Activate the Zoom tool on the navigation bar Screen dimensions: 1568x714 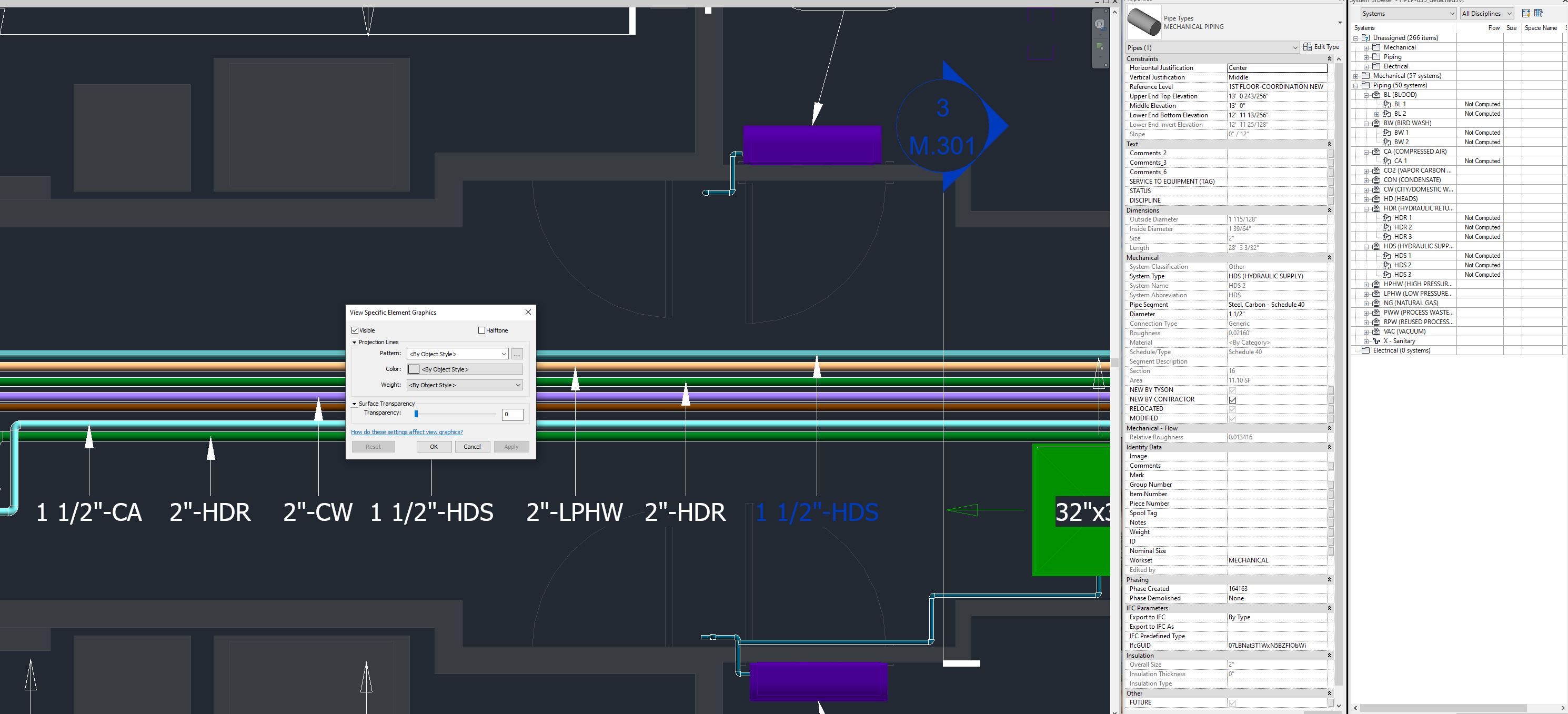point(1099,46)
